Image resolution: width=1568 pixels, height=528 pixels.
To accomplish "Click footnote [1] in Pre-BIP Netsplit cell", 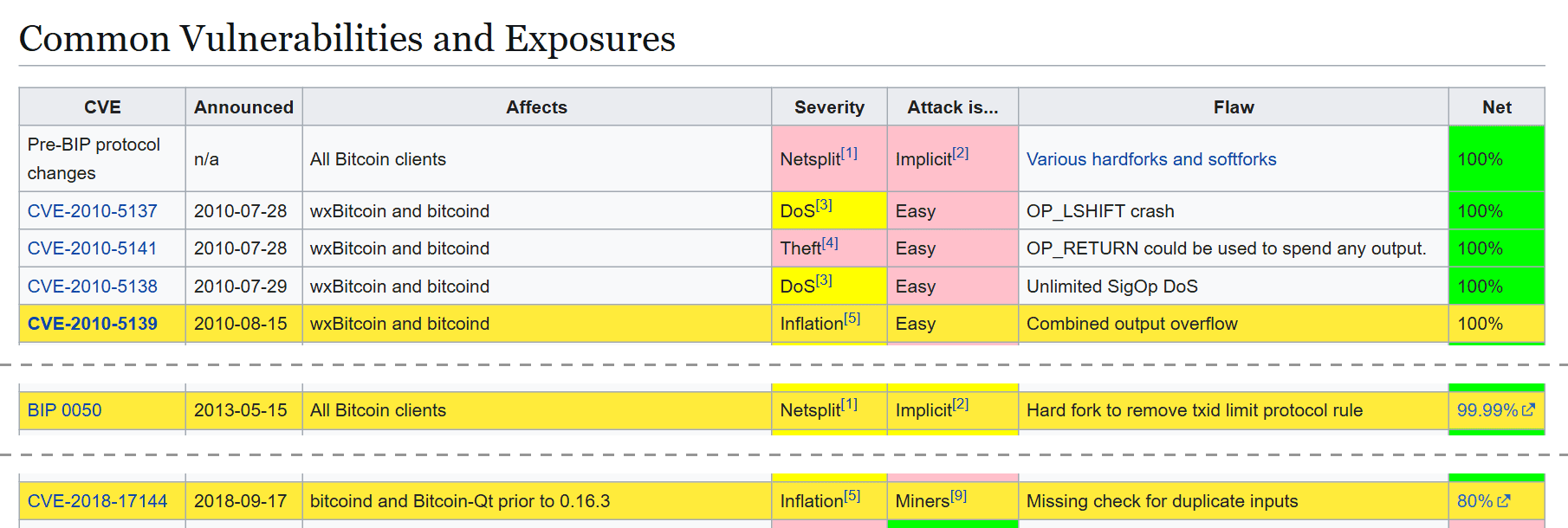I will (849, 153).
